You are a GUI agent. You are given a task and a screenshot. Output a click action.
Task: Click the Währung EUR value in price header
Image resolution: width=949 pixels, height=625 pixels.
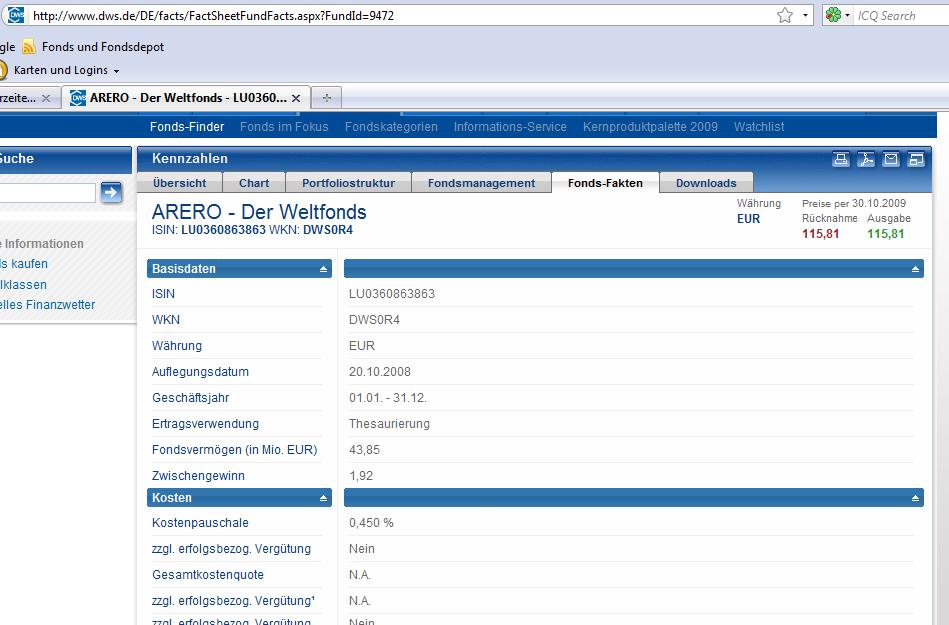click(748, 219)
